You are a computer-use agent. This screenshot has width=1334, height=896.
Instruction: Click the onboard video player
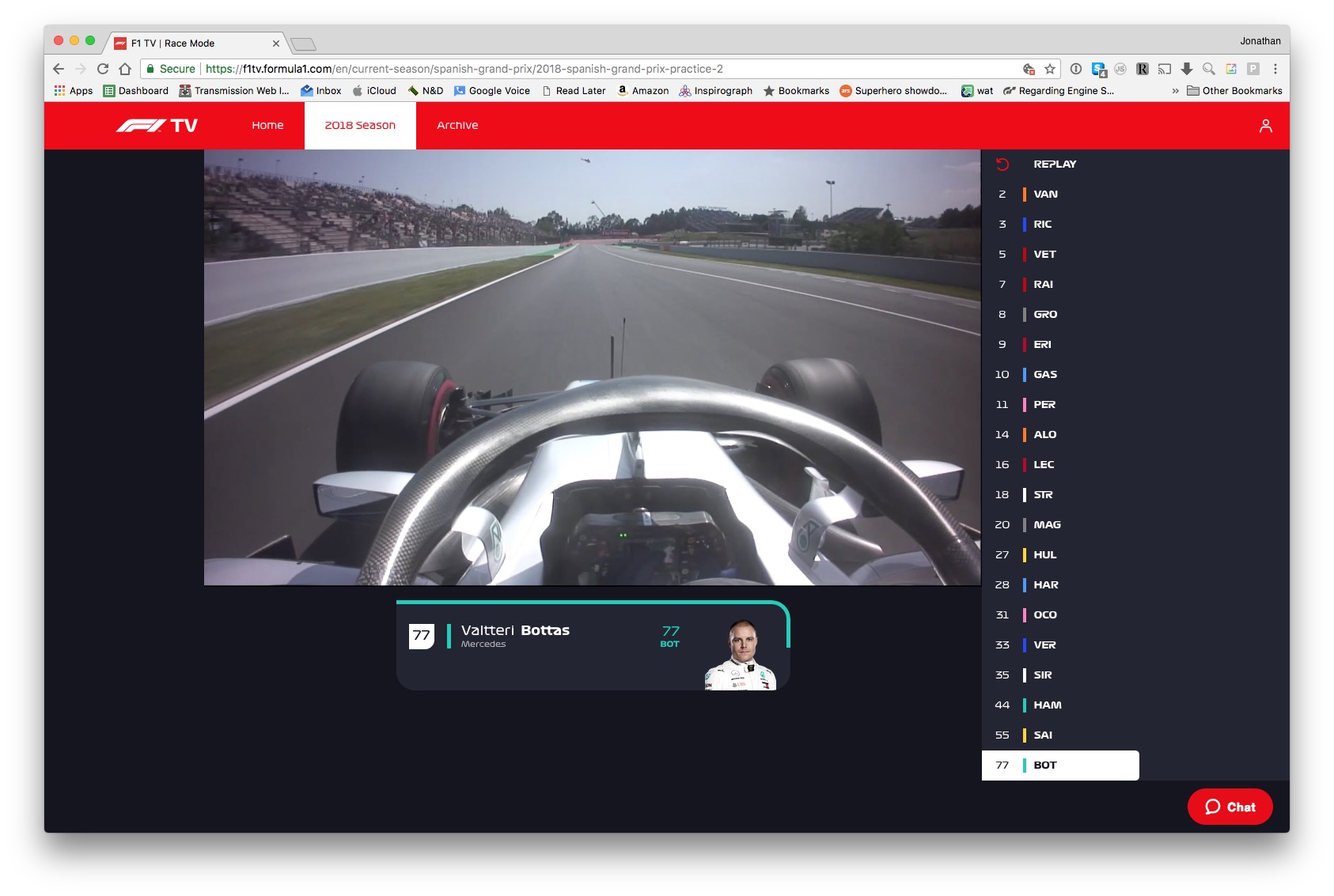pos(592,368)
